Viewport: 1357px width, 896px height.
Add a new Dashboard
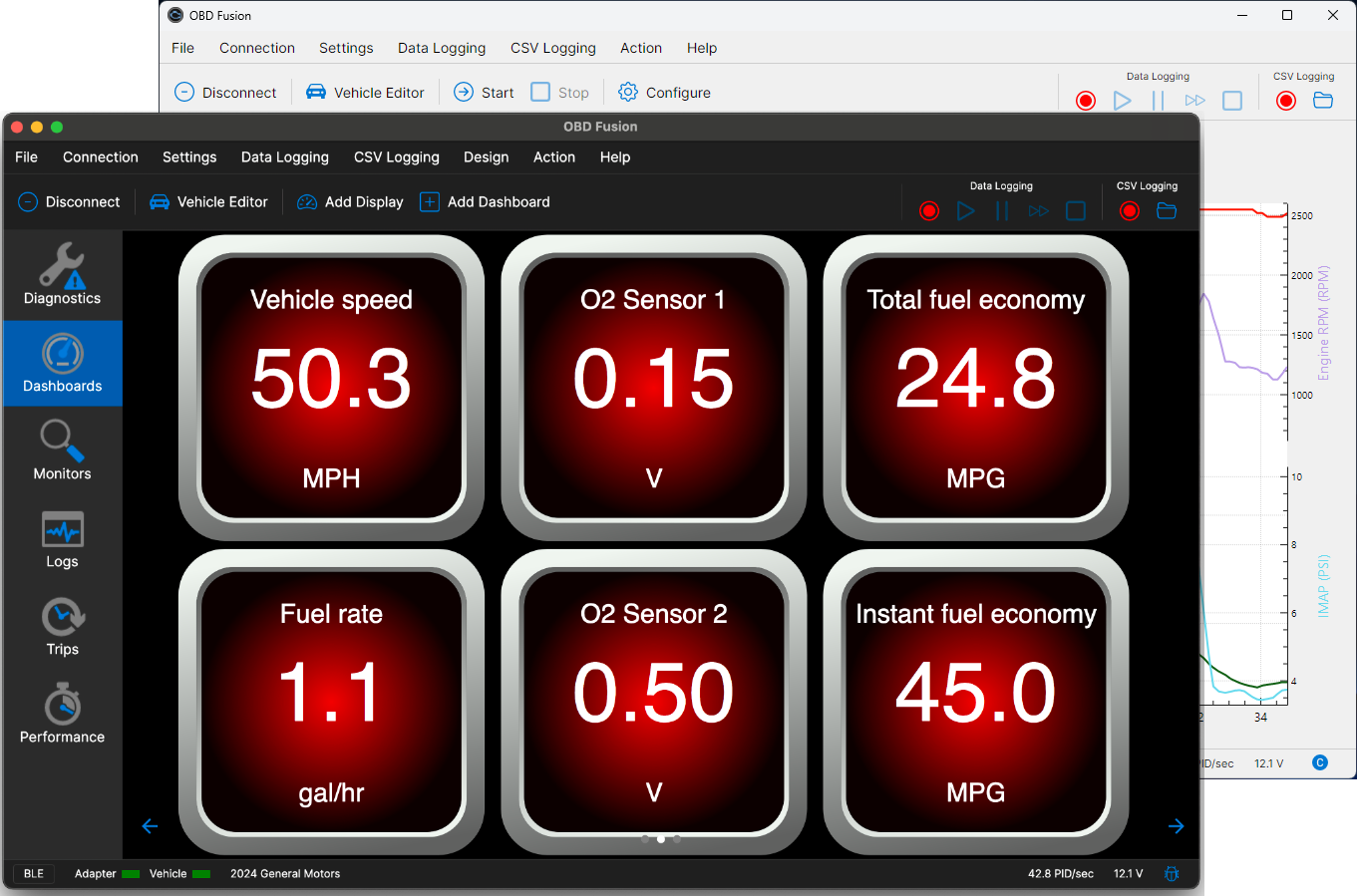[x=485, y=201]
